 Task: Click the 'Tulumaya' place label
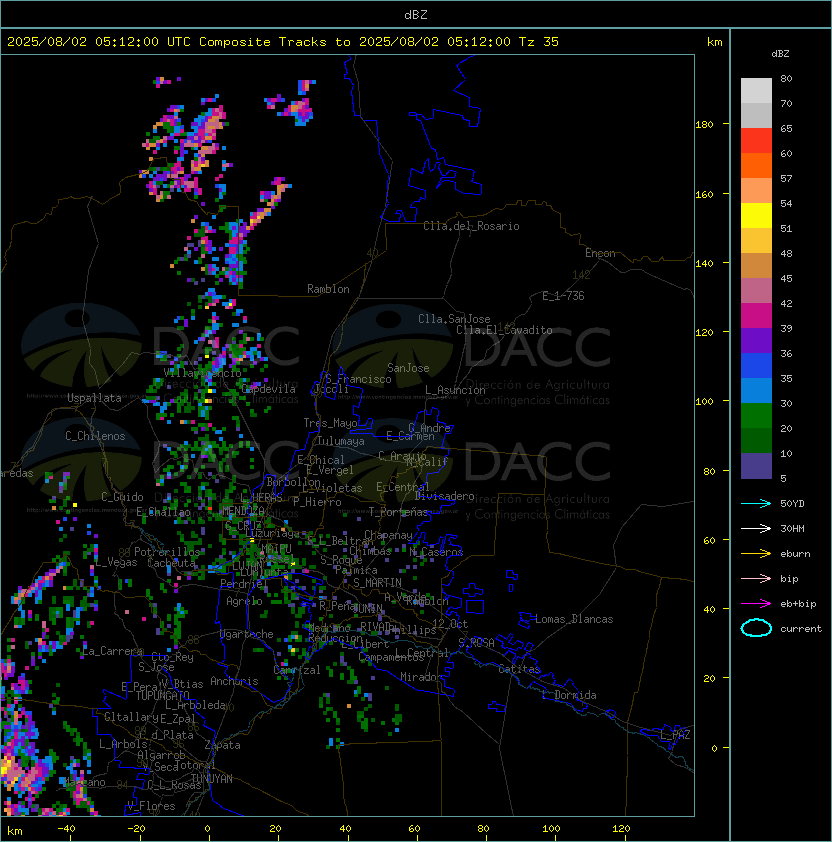point(341,441)
